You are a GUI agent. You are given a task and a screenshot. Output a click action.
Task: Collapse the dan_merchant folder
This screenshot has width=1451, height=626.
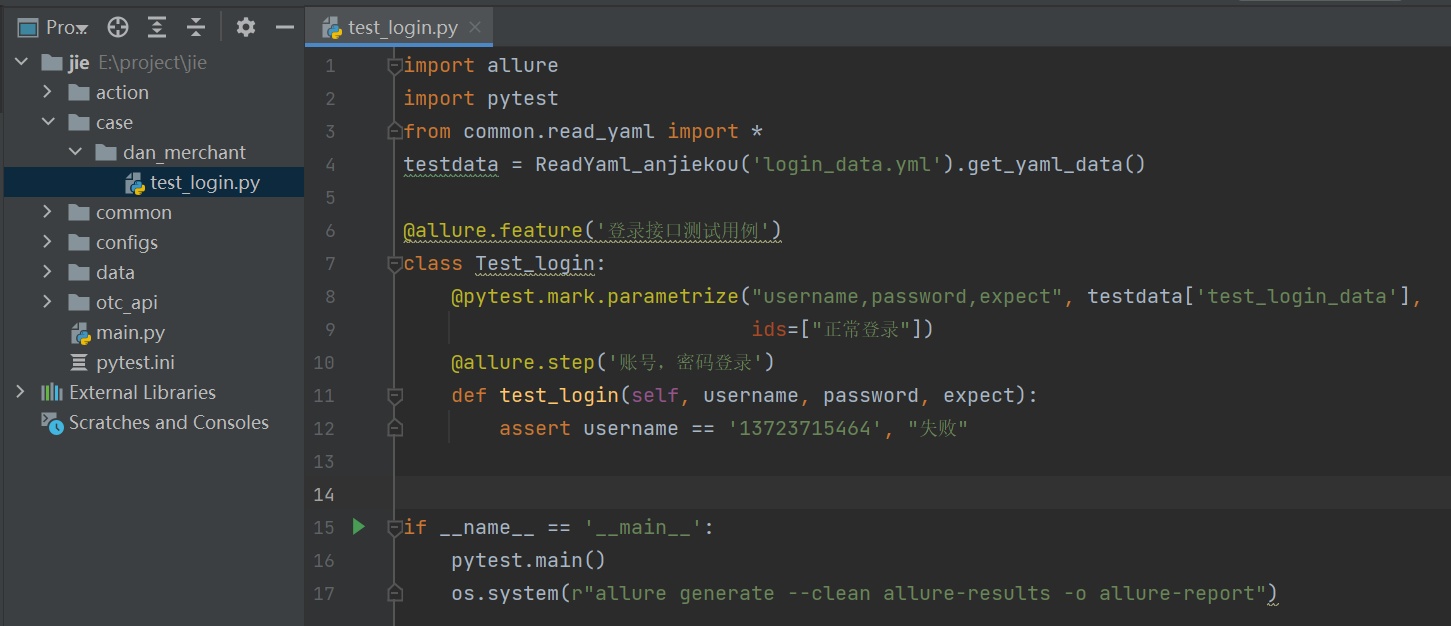click(x=75, y=152)
